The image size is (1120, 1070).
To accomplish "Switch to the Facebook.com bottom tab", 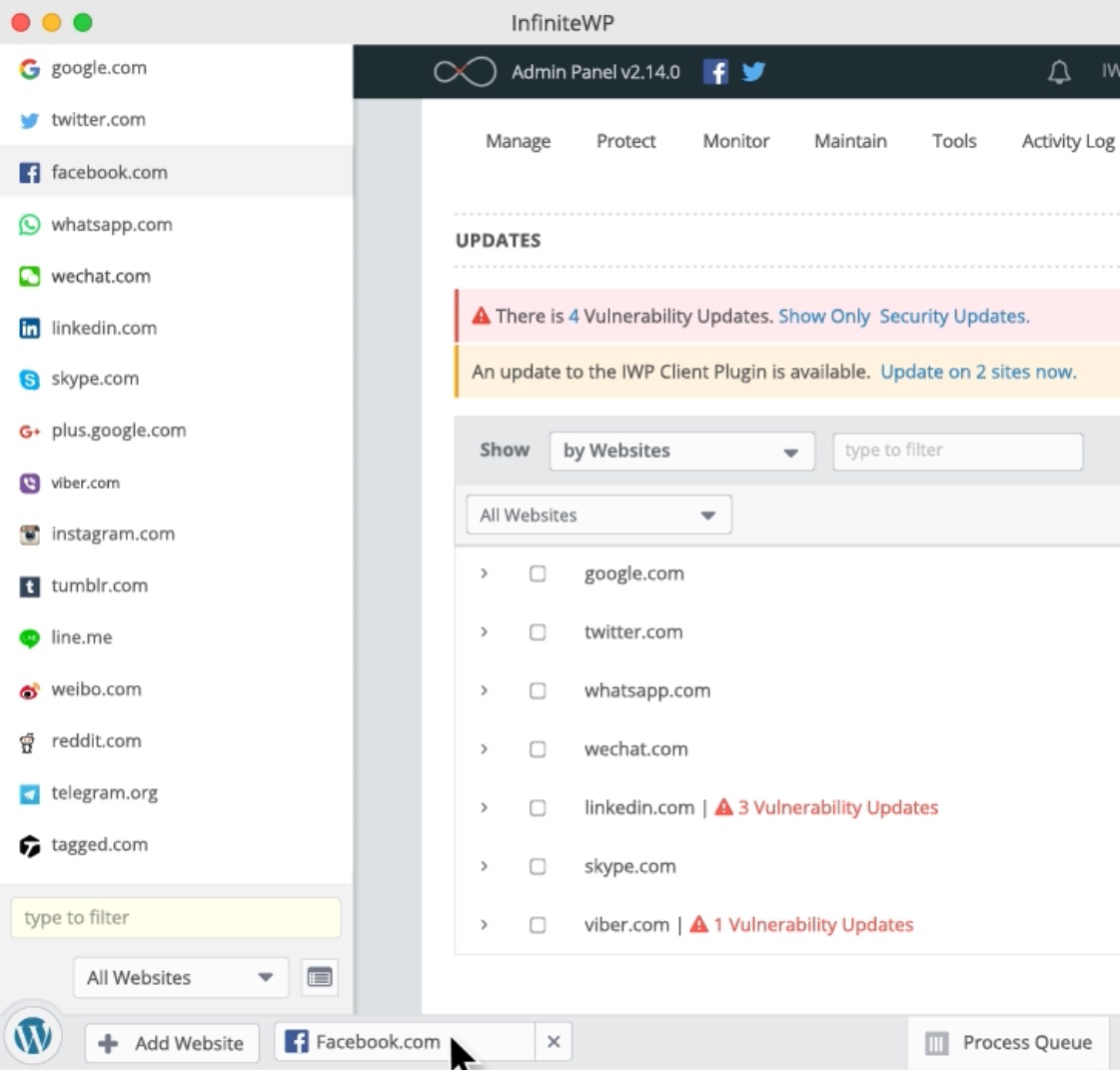I will pyautogui.click(x=405, y=1042).
